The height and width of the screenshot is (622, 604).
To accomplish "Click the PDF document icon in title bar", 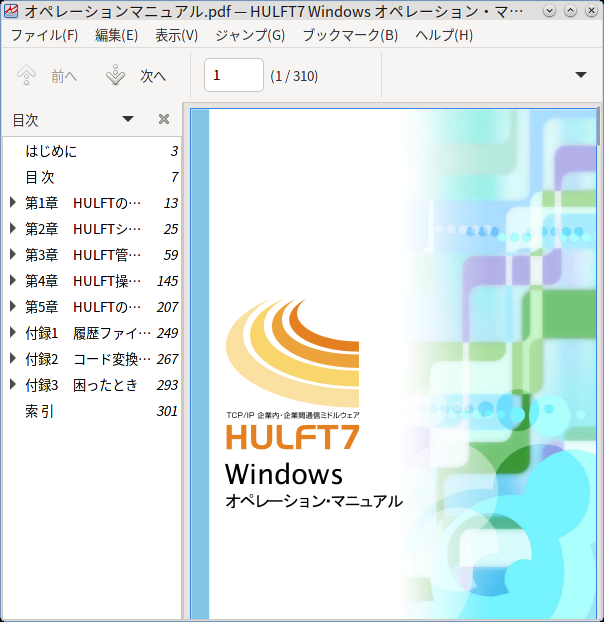I will point(11,11).
